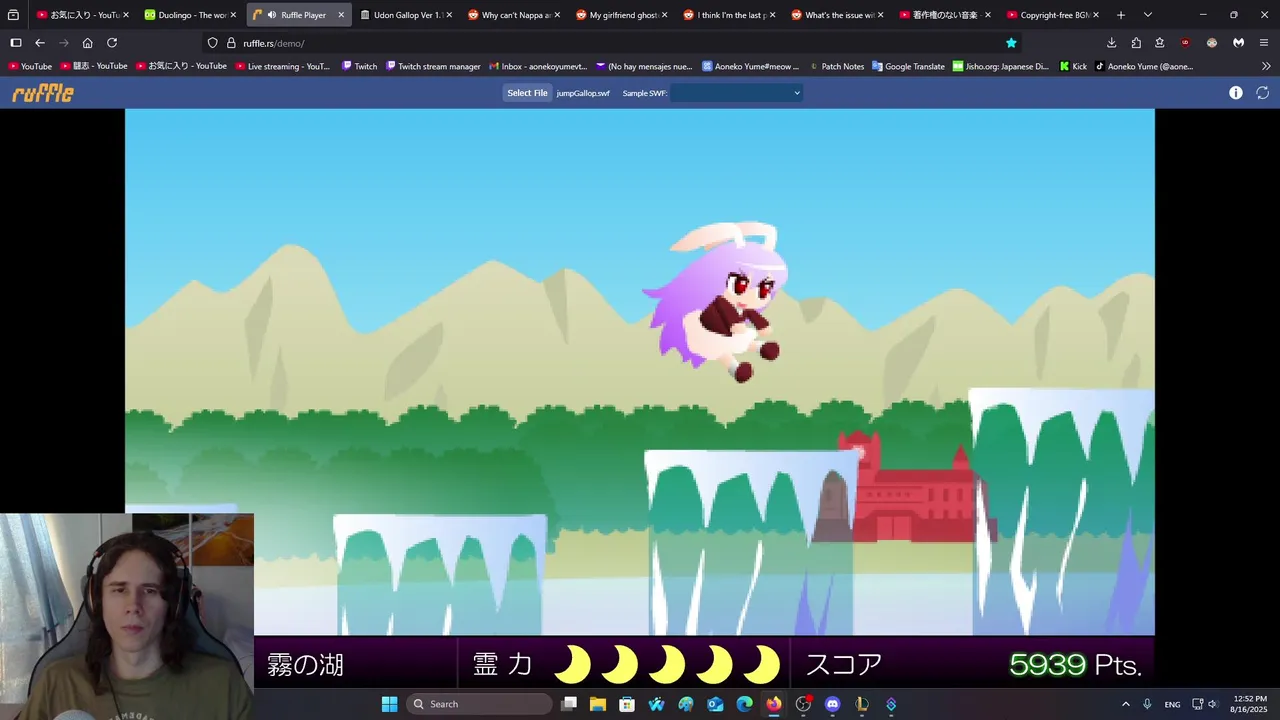The height and width of the screenshot is (720, 1280).
Task: Open the extensions puzzle icon
Action: click(1136, 43)
